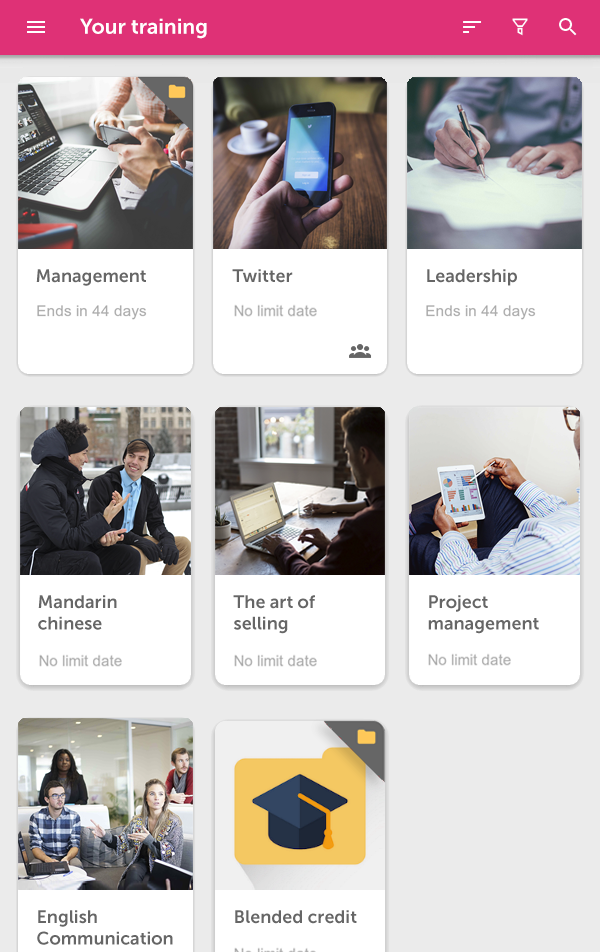Tap the search magnifier icon

coord(567,27)
